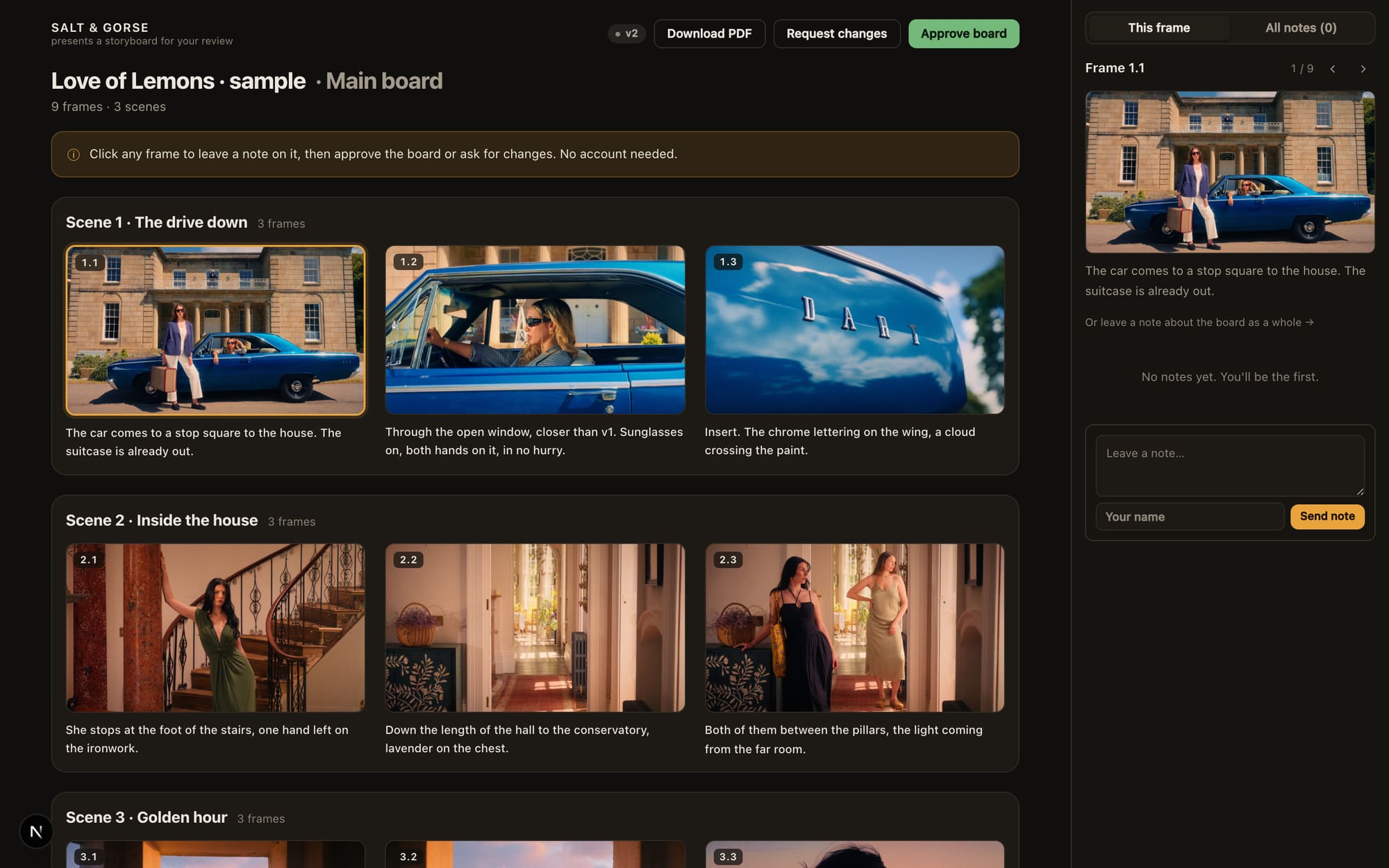
Task: Click the sidebar caption 'The car comes to a stop square'
Action: click(1225, 281)
